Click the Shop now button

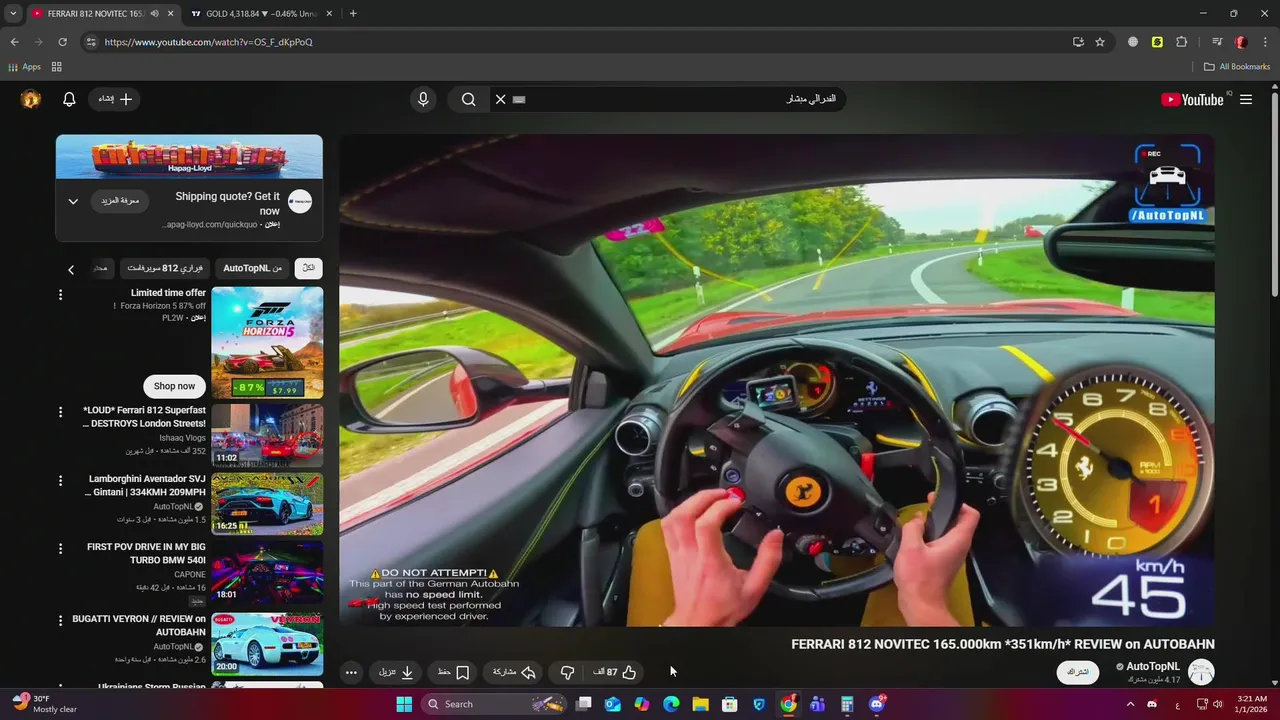click(175, 386)
